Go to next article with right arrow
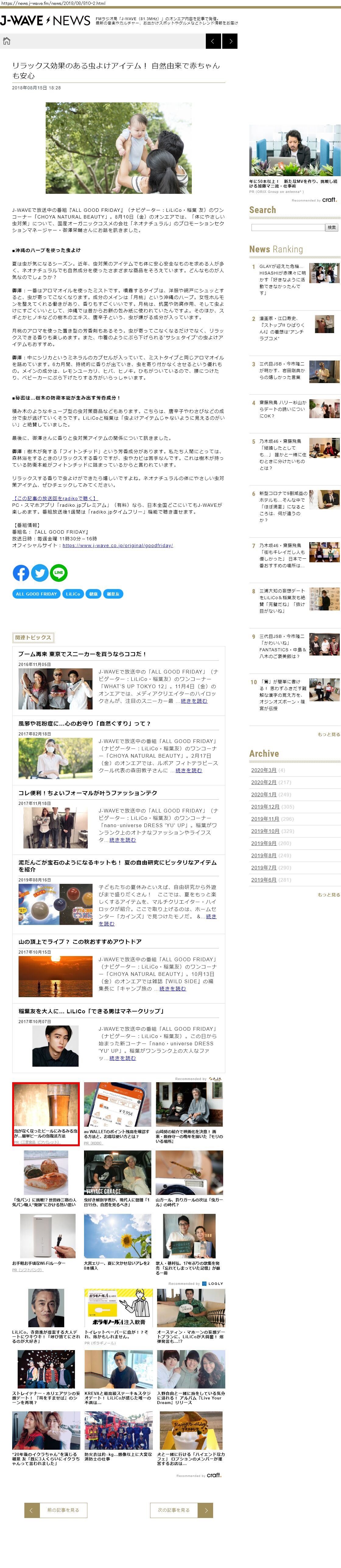Viewport: 341px width, 1568px height. (x=230, y=41)
